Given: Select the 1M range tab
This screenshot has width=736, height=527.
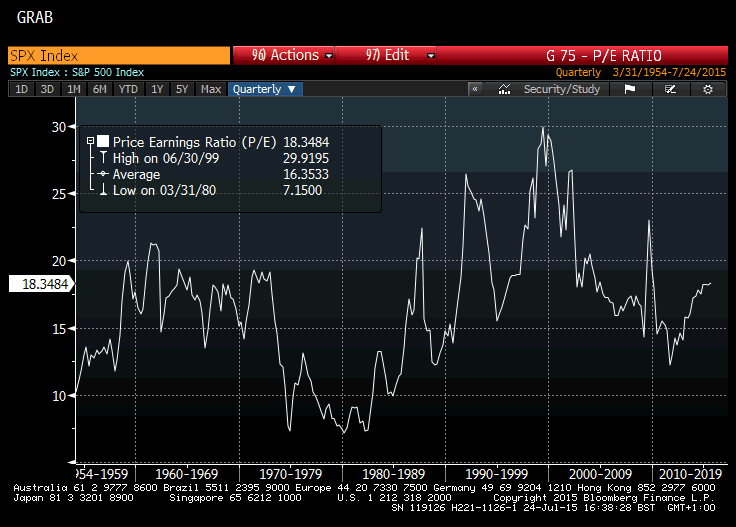Looking at the screenshot, I should [73, 89].
